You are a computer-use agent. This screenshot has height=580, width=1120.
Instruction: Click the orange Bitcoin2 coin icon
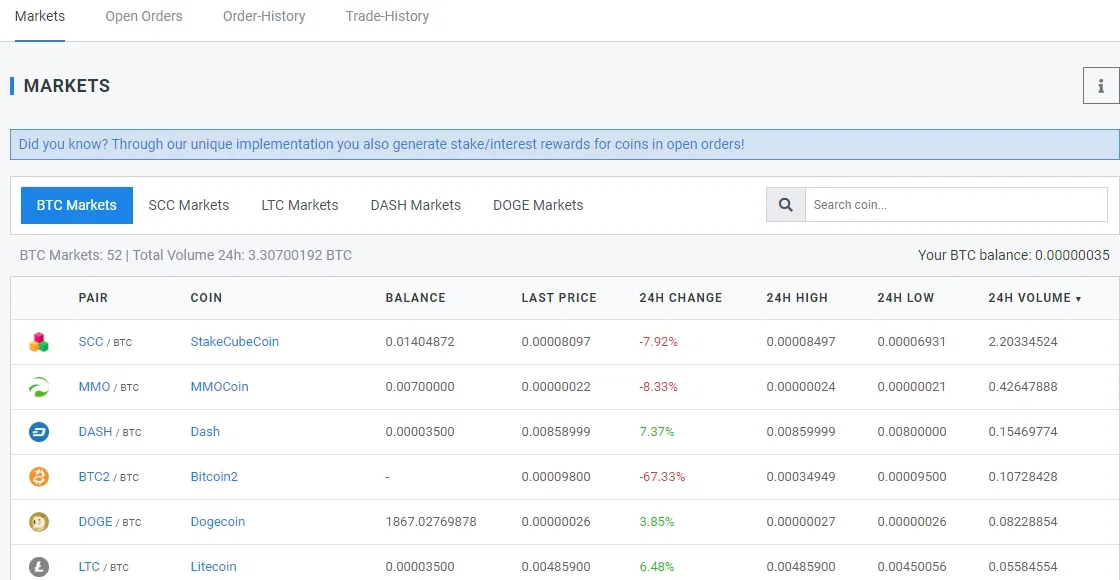pyautogui.click(x=39, y=477)
